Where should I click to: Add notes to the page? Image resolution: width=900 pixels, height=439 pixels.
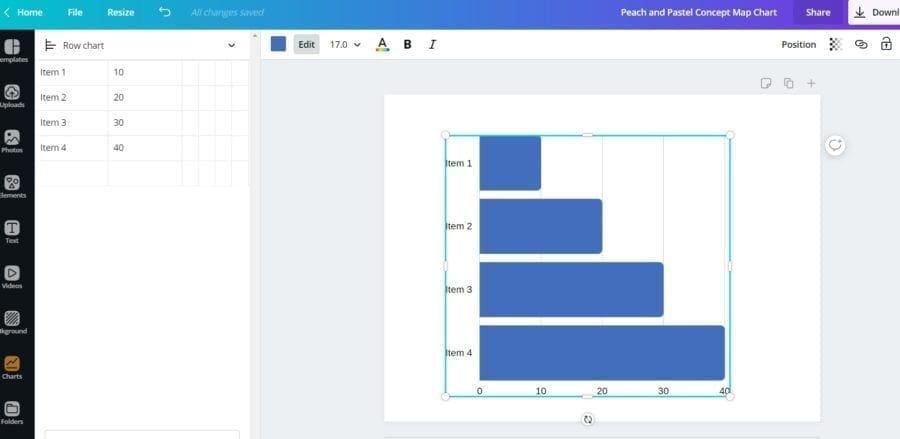point(766,83)
